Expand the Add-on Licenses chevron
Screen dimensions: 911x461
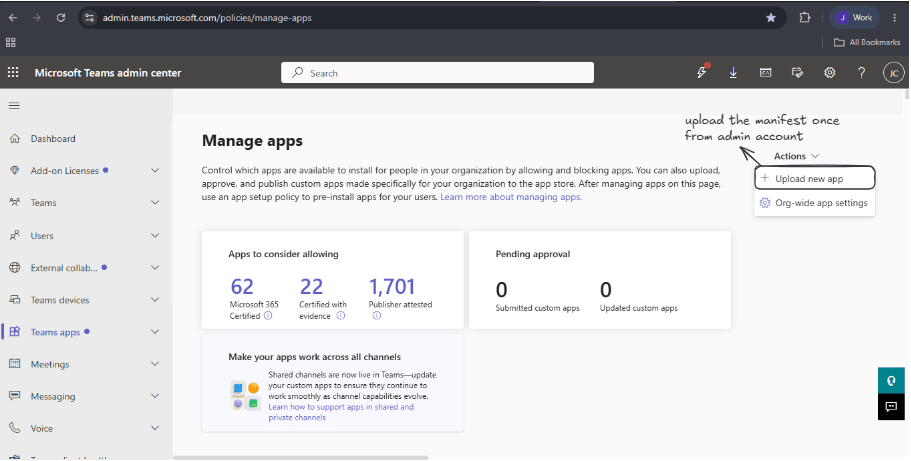(x=155, y=170)
